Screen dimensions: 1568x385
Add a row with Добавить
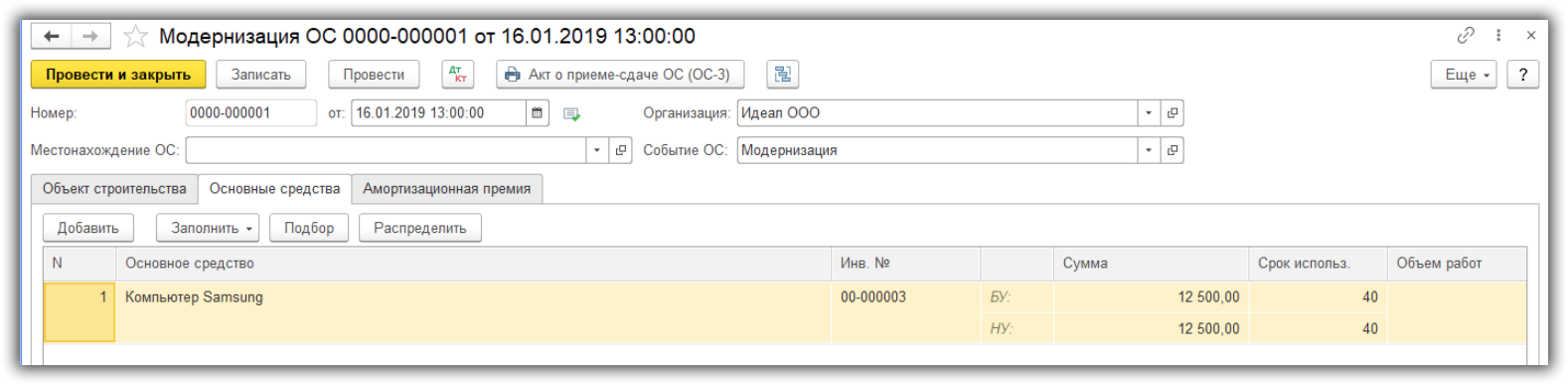87,228
